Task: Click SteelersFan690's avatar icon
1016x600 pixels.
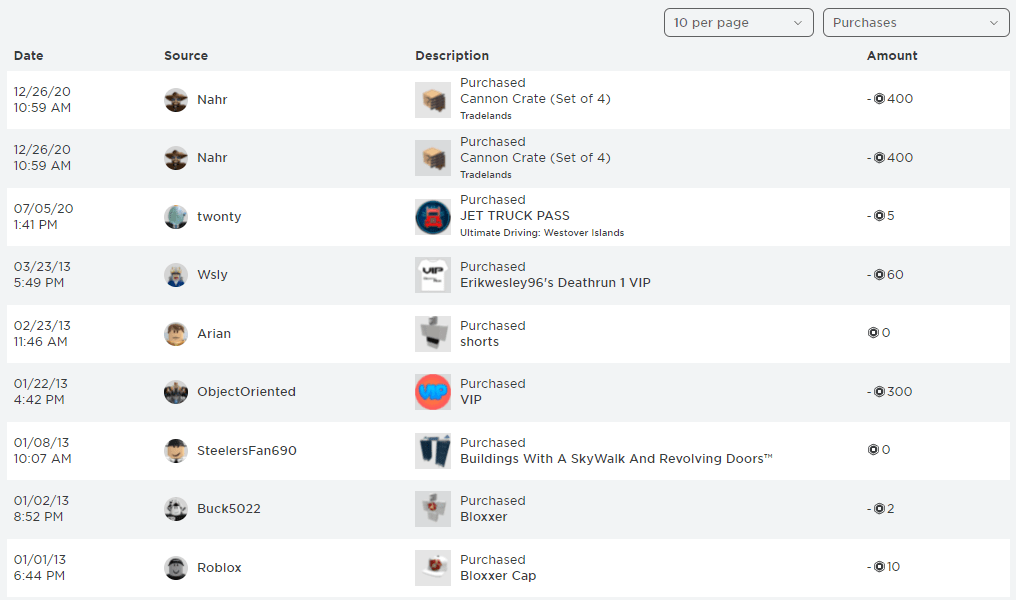Action: [x=176, y=450]
